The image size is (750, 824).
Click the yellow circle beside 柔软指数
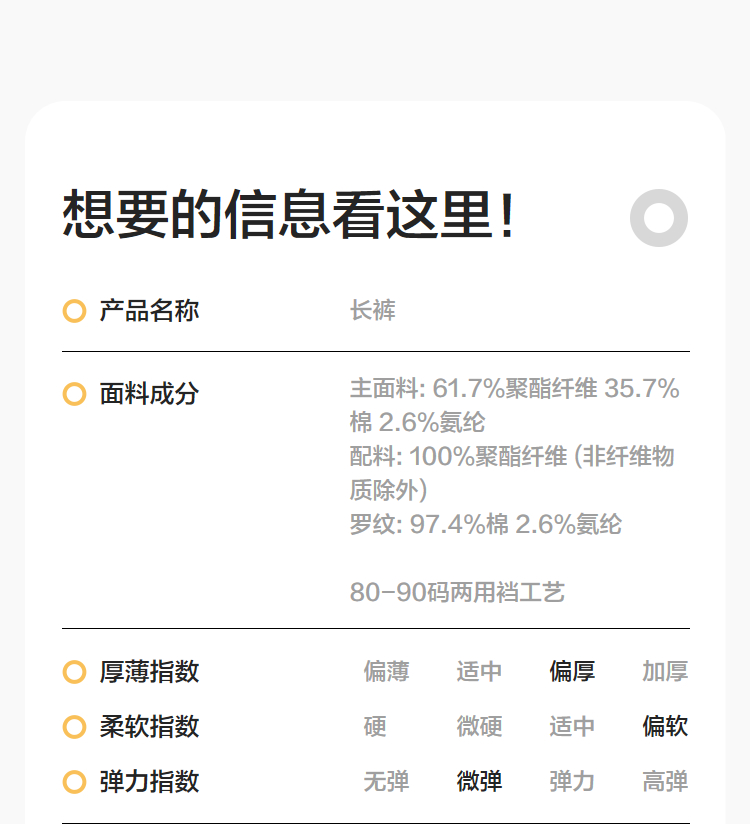pos(74,727)
